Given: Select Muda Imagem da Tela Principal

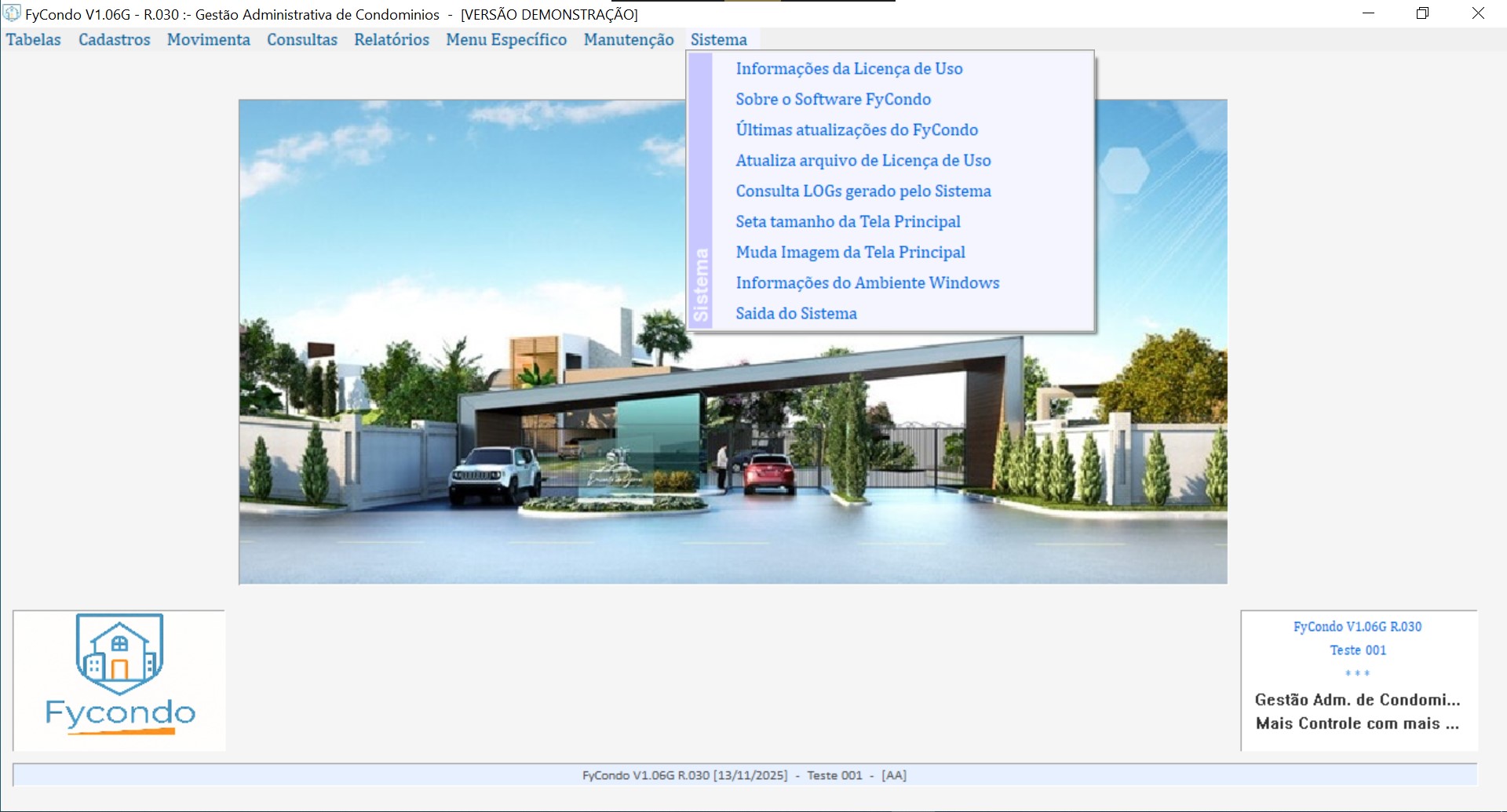Looking at the screenshot, I should coord(851,253).
